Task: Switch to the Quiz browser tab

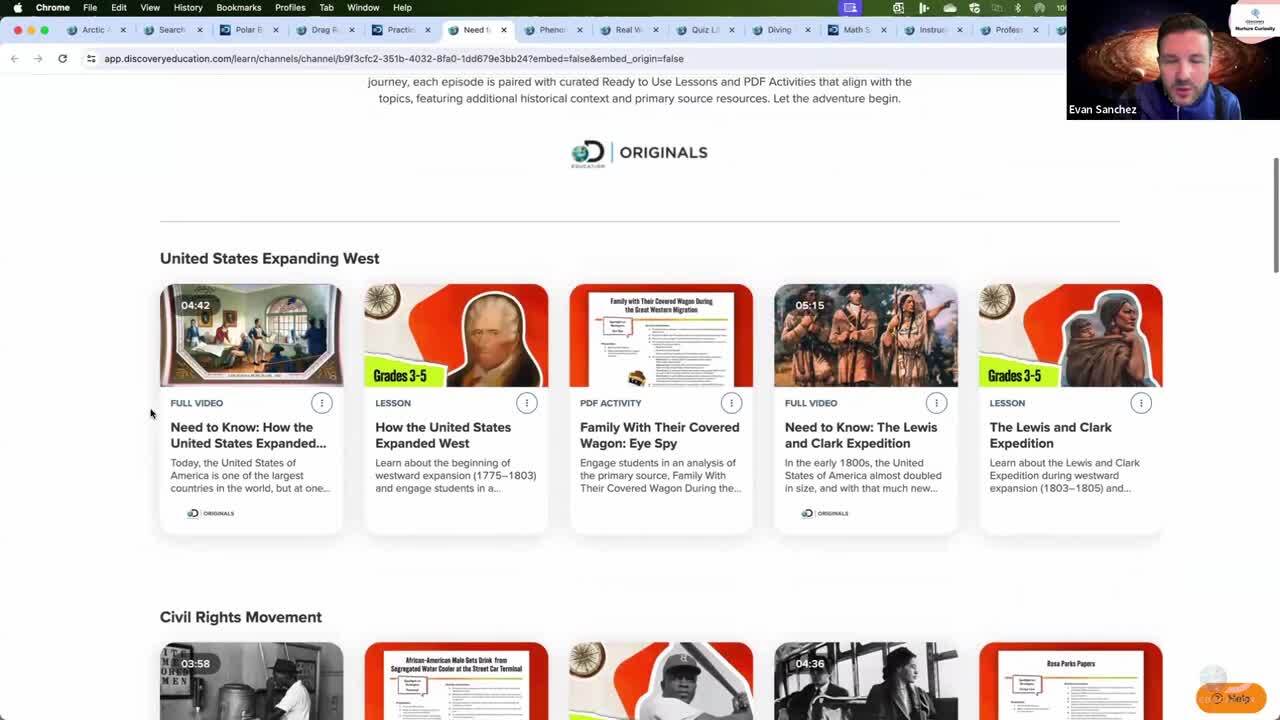Action: coord(702,30)
